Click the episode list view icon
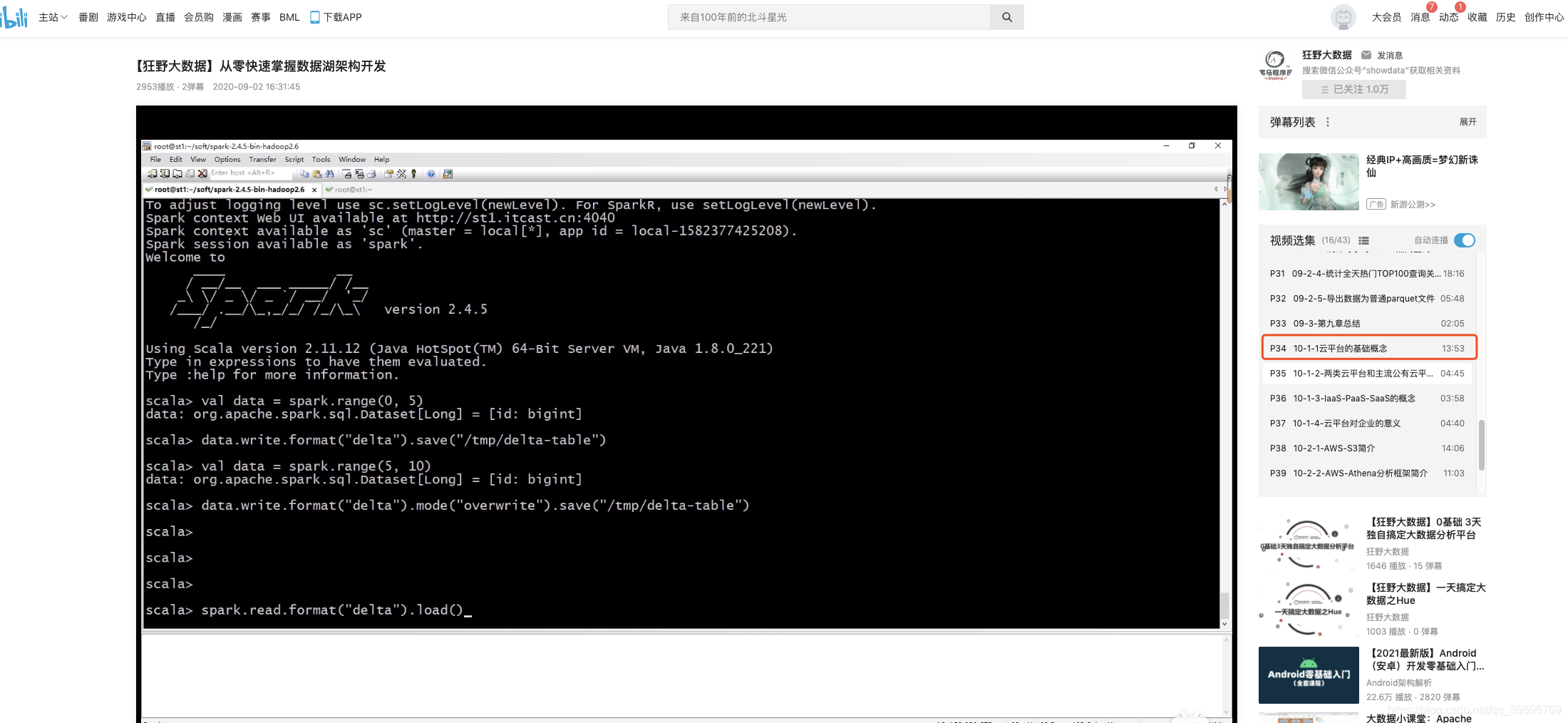Screen dimensions: 1568x723 point(1363,241)
